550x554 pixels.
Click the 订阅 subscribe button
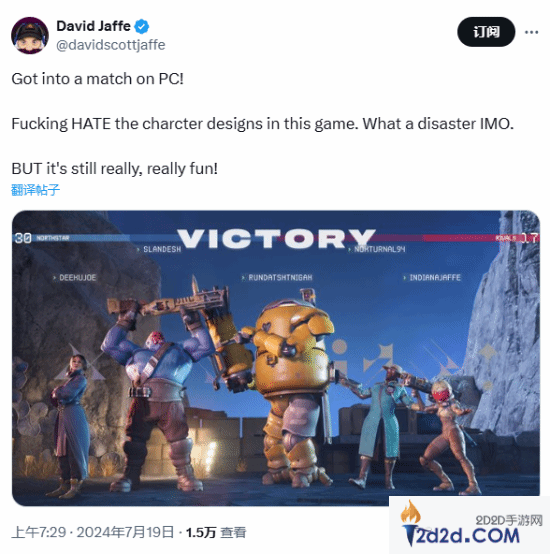[x=486, y=32]
